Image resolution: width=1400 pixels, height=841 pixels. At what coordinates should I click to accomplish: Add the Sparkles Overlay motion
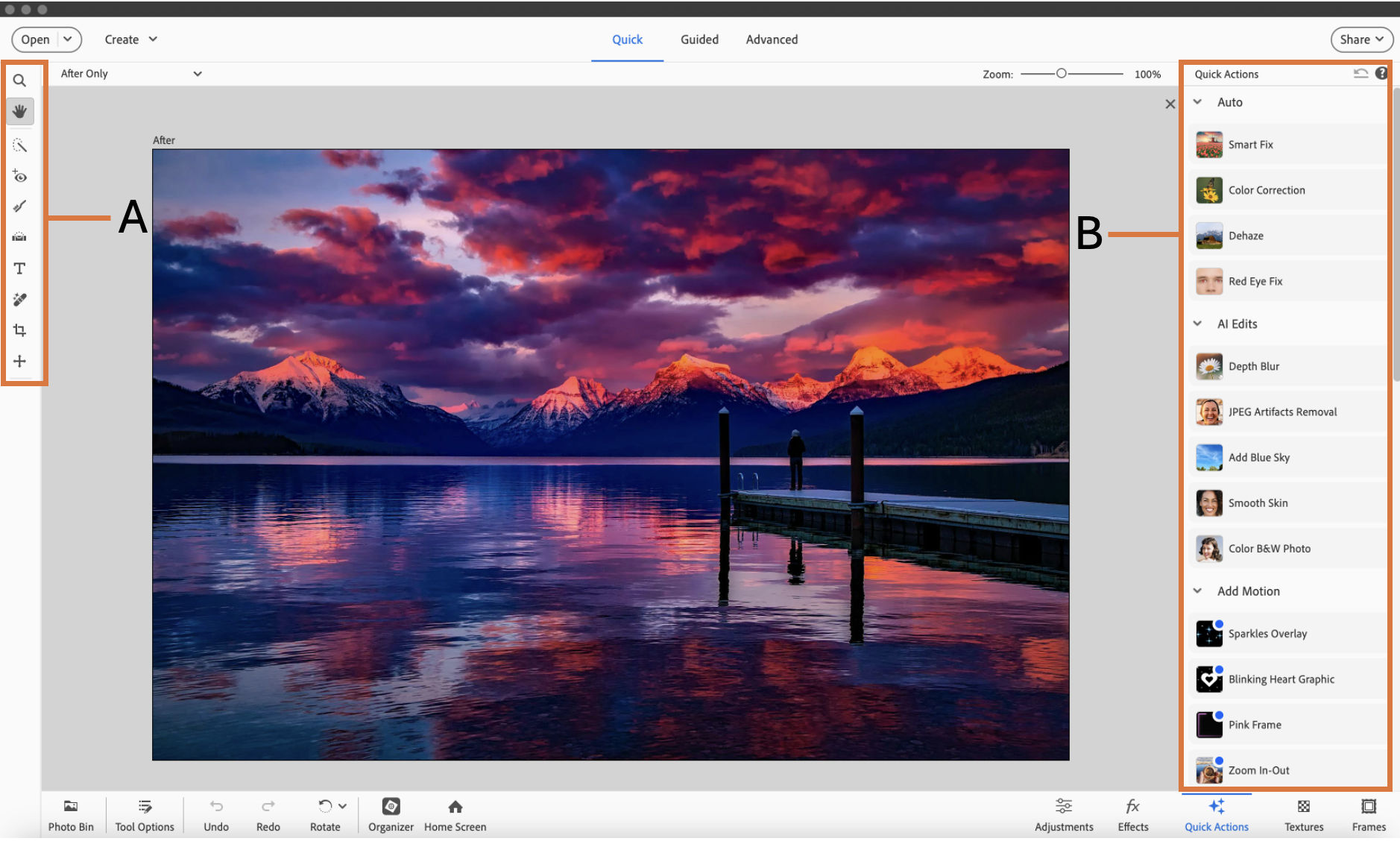1288,634
